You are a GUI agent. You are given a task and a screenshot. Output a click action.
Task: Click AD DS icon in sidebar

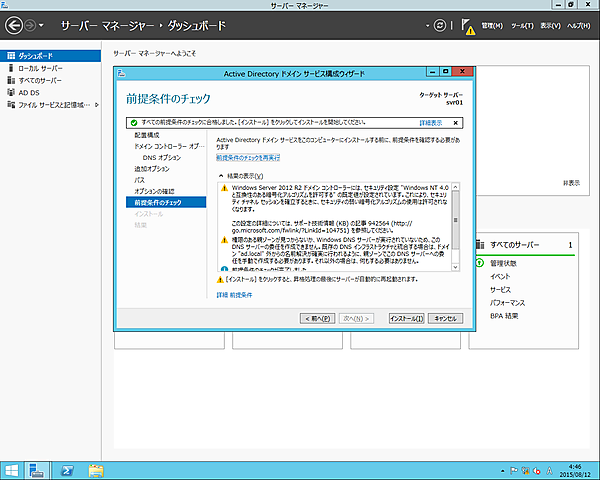(x=11, y=92)
